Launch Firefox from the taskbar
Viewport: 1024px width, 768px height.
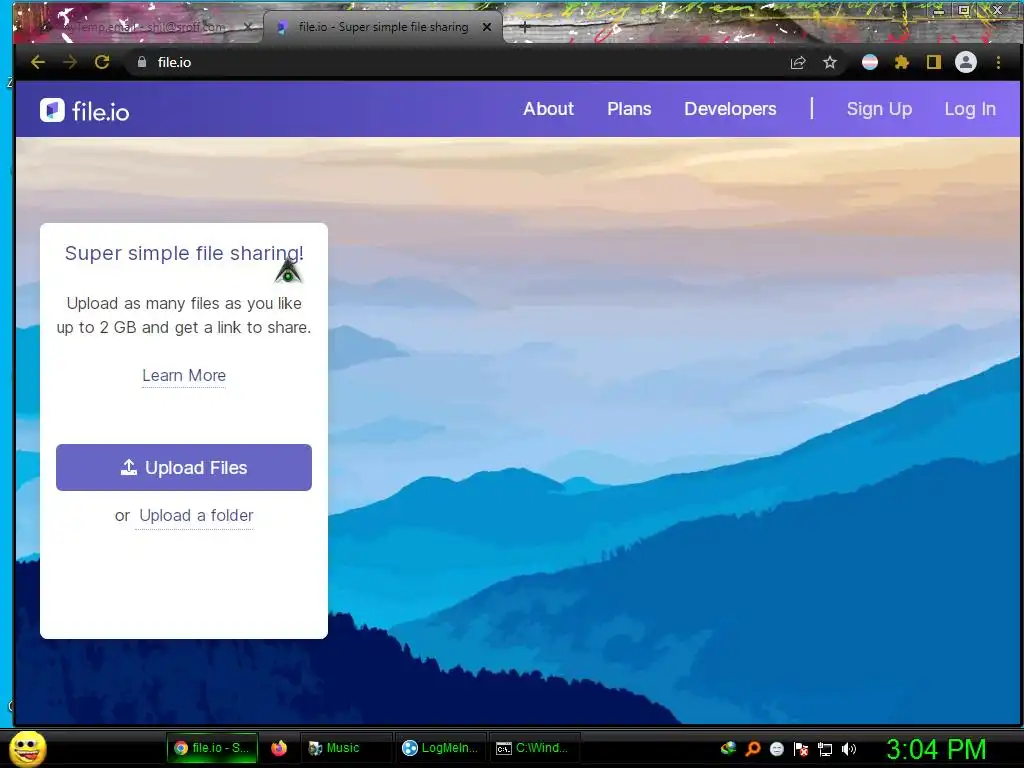point(279,748)
